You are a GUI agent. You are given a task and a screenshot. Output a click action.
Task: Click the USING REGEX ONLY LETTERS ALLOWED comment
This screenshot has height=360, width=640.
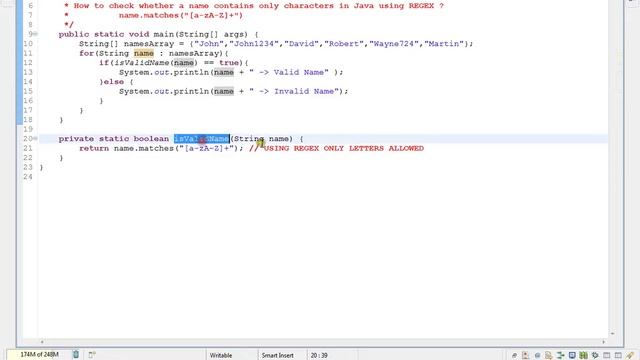(x=336, y=148)
